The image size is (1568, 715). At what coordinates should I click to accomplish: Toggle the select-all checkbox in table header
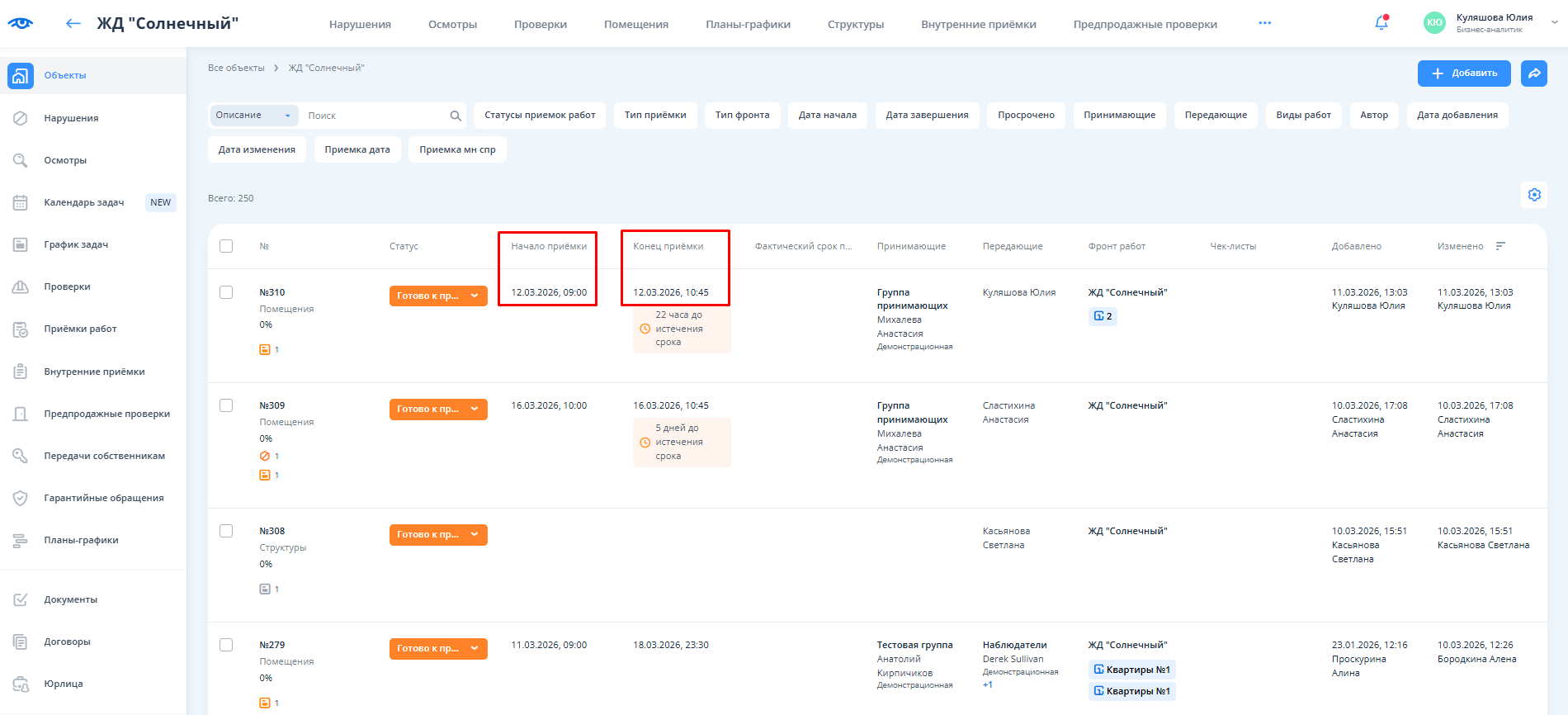[226, 246]
